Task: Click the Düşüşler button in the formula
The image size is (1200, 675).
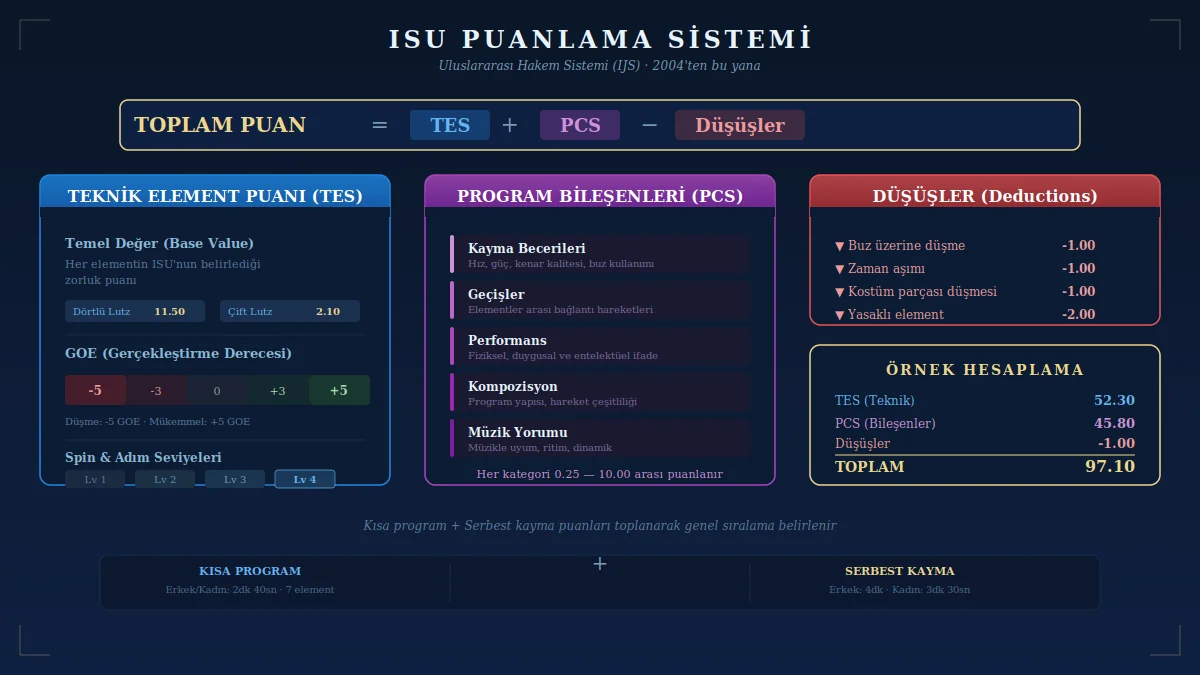Action: pyautogui.click(x=739, y=124)
